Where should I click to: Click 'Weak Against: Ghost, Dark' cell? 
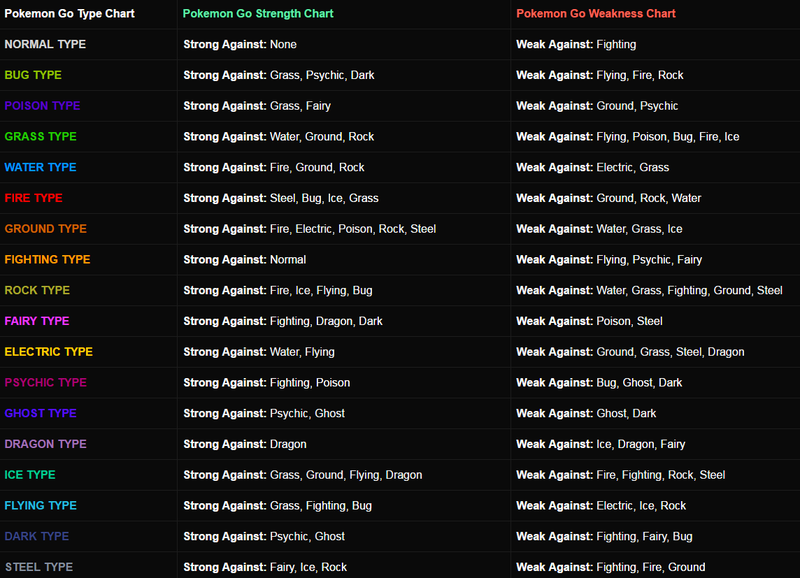pos(586,413)
